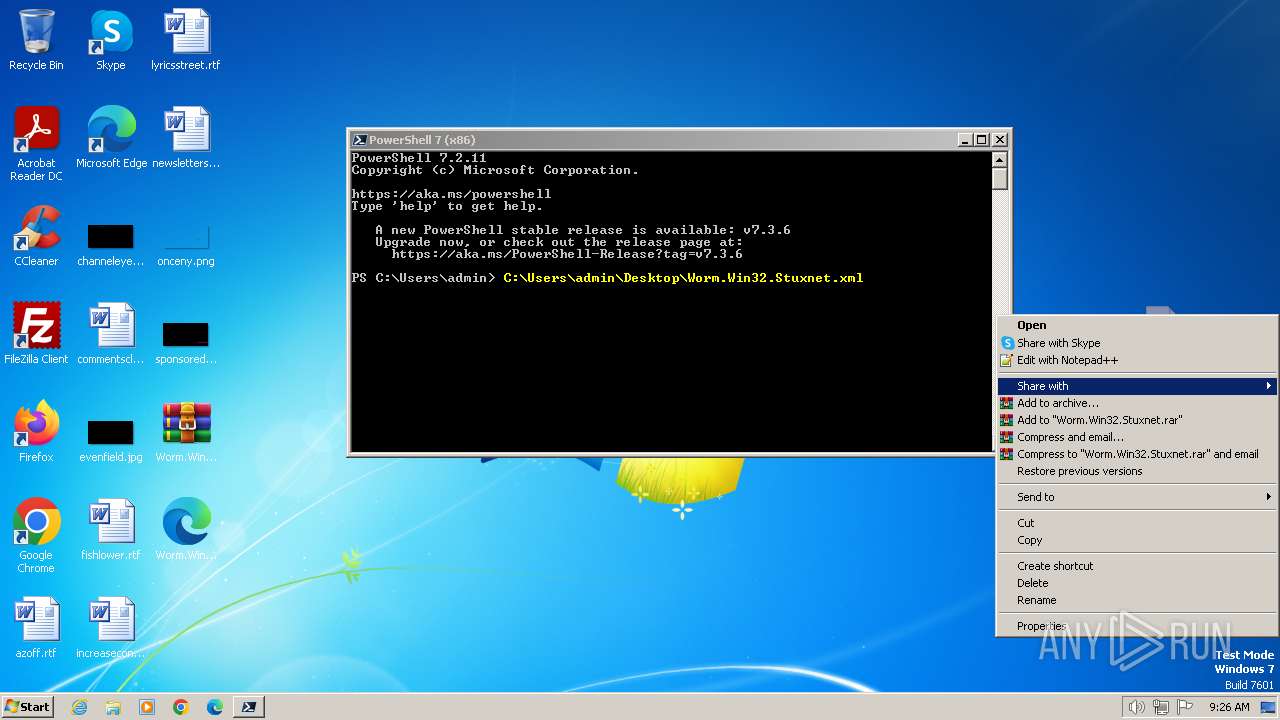Choose Add to archive...
The width and height of the screenshot is (1280, 720).
[x=1137, y=403]
